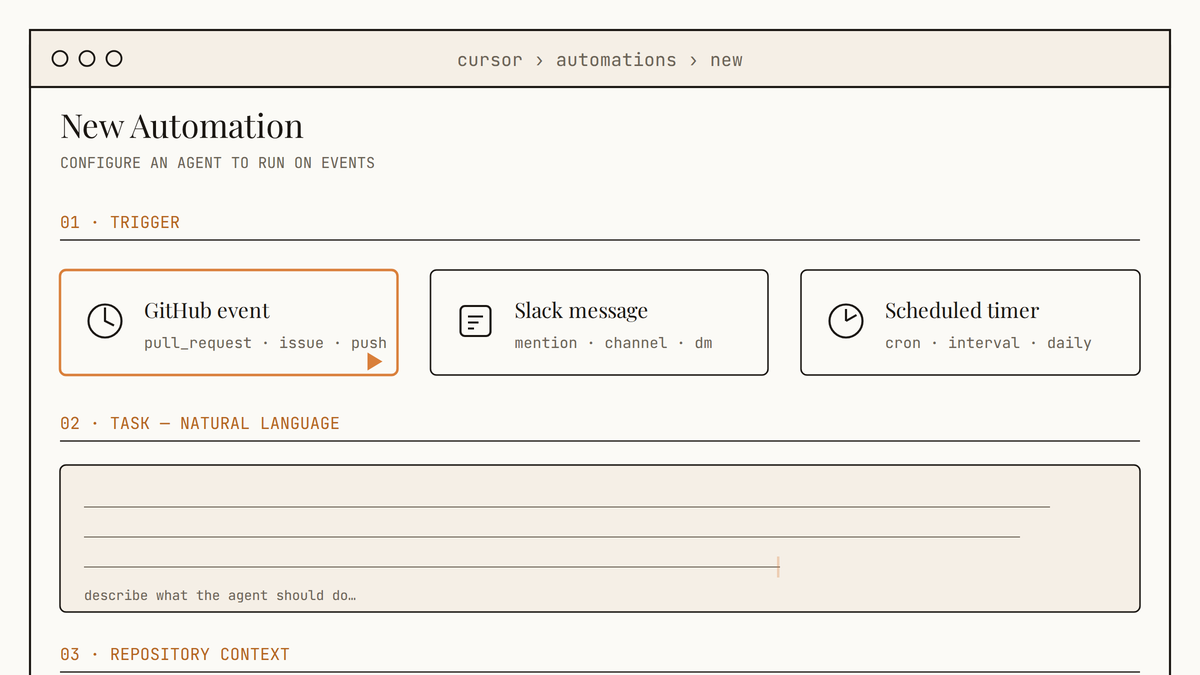Click '02 · TASK — NATURAL LANGUAGE' section label
This screenshot has height=675, width=1200.
coord(200,423)
